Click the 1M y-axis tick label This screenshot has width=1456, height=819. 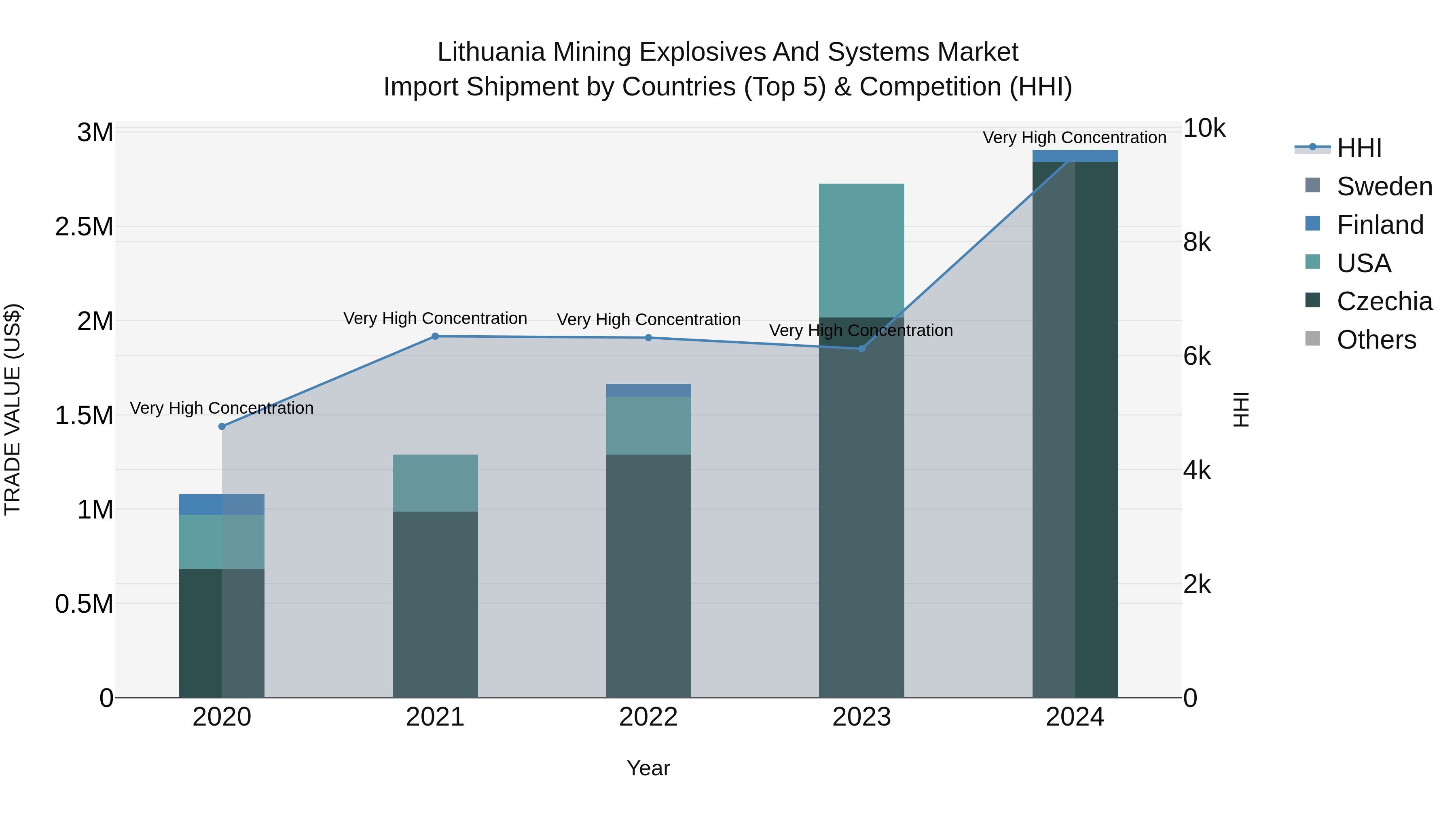pyautogui.click(x=95, y=510)
